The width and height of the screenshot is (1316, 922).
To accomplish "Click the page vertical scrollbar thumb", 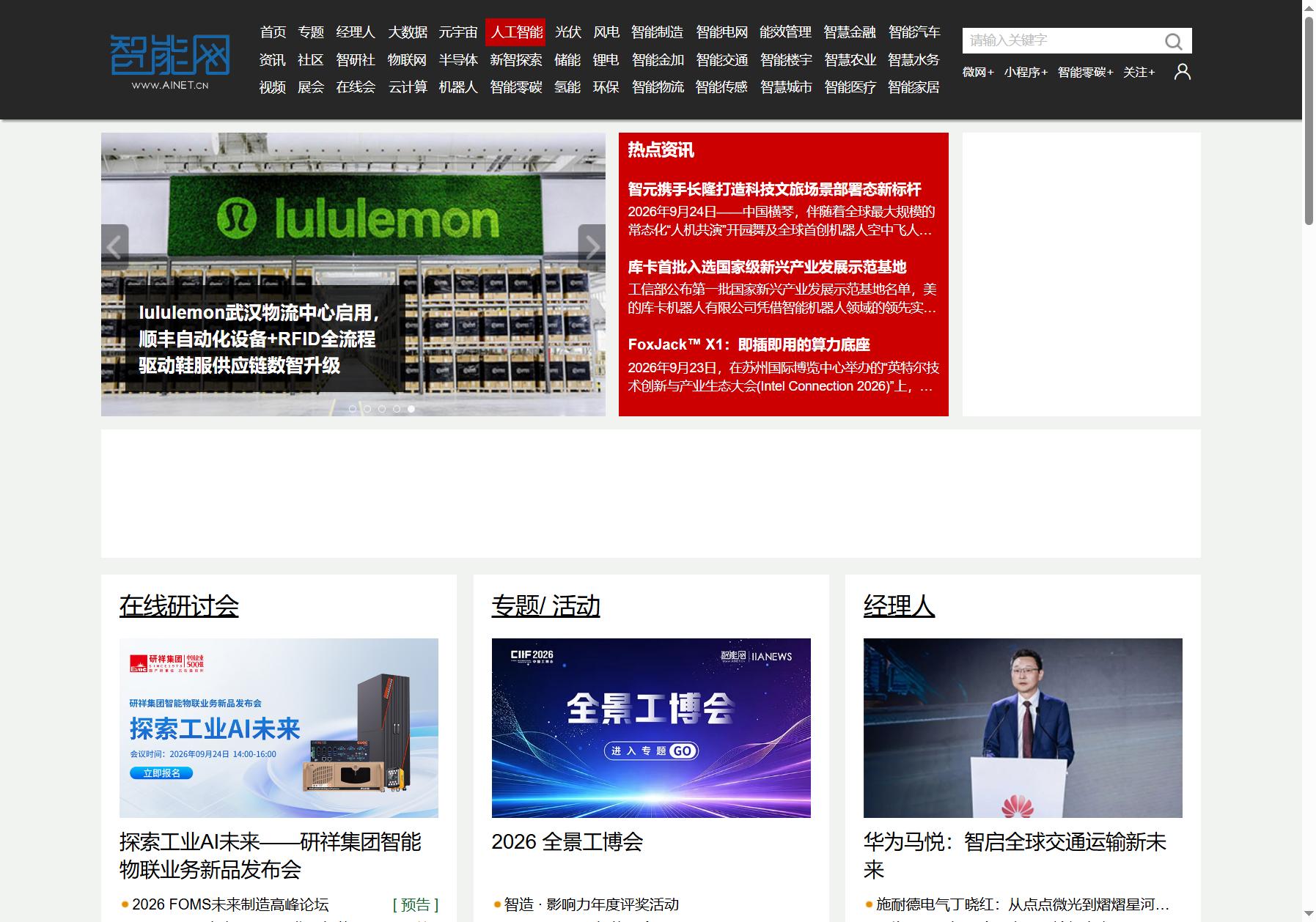I will point(1309,120).
